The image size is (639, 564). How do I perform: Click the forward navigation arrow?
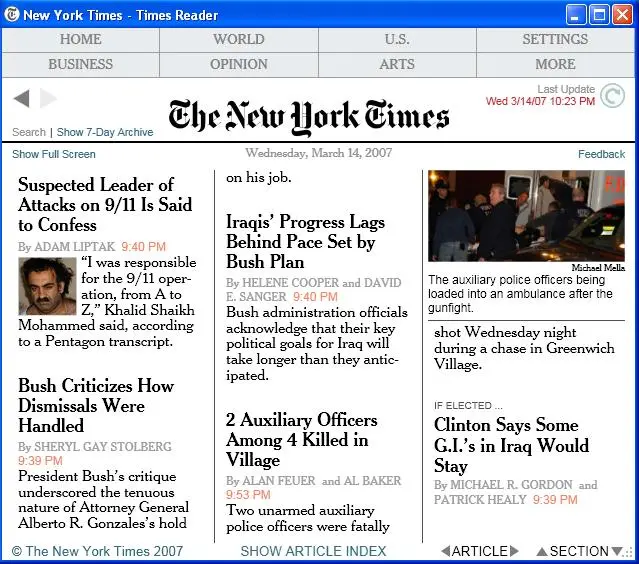pos(48,99)
